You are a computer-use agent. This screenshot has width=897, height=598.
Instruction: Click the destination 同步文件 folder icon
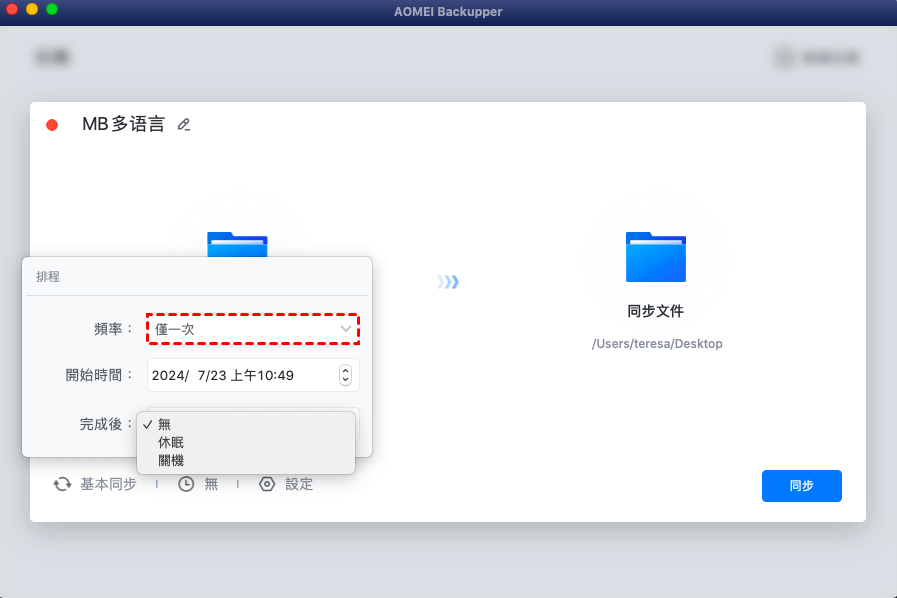[656, 257]
